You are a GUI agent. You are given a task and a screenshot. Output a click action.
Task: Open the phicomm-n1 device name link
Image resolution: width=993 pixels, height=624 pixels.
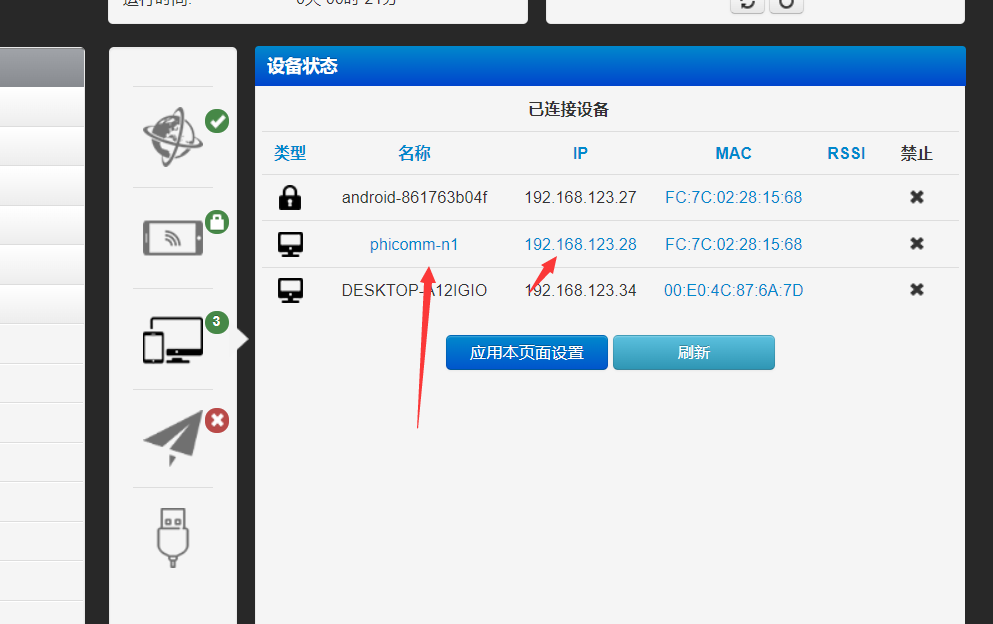pyautogui.click(x=414, y=245)
